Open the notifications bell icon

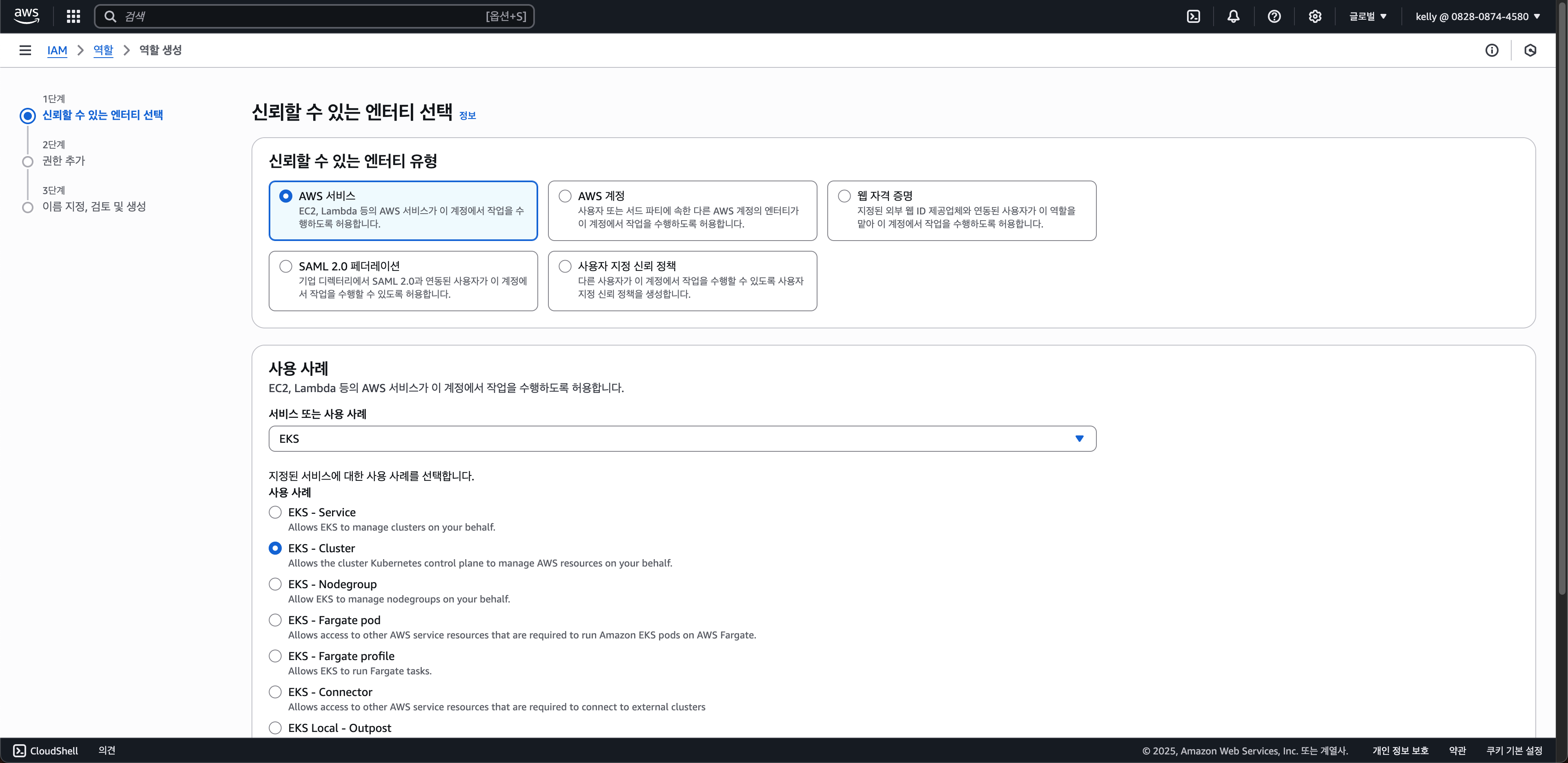pos(1233,16)
